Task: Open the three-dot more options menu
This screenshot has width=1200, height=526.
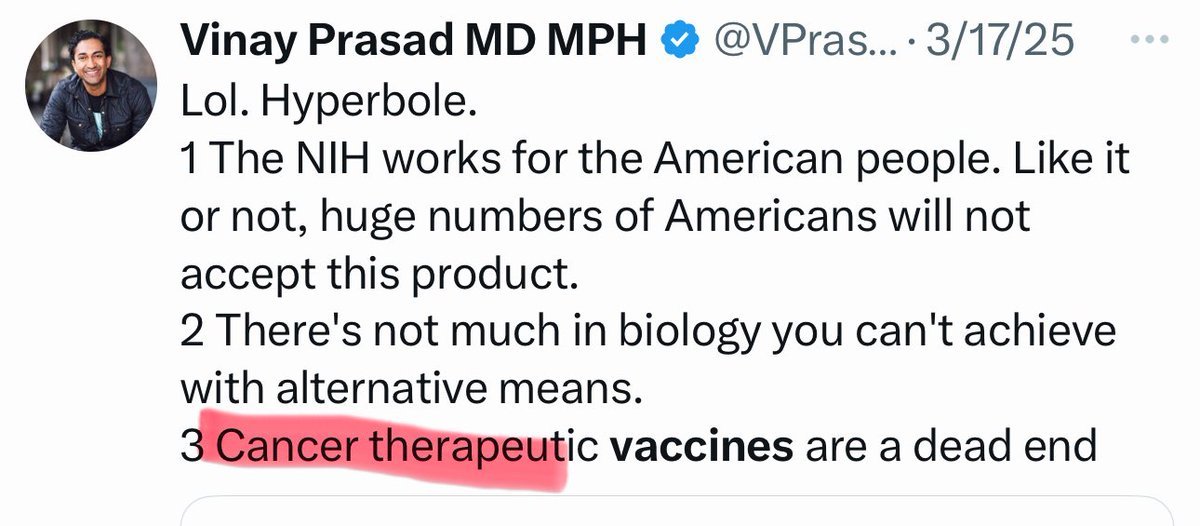Action: 1146,41
